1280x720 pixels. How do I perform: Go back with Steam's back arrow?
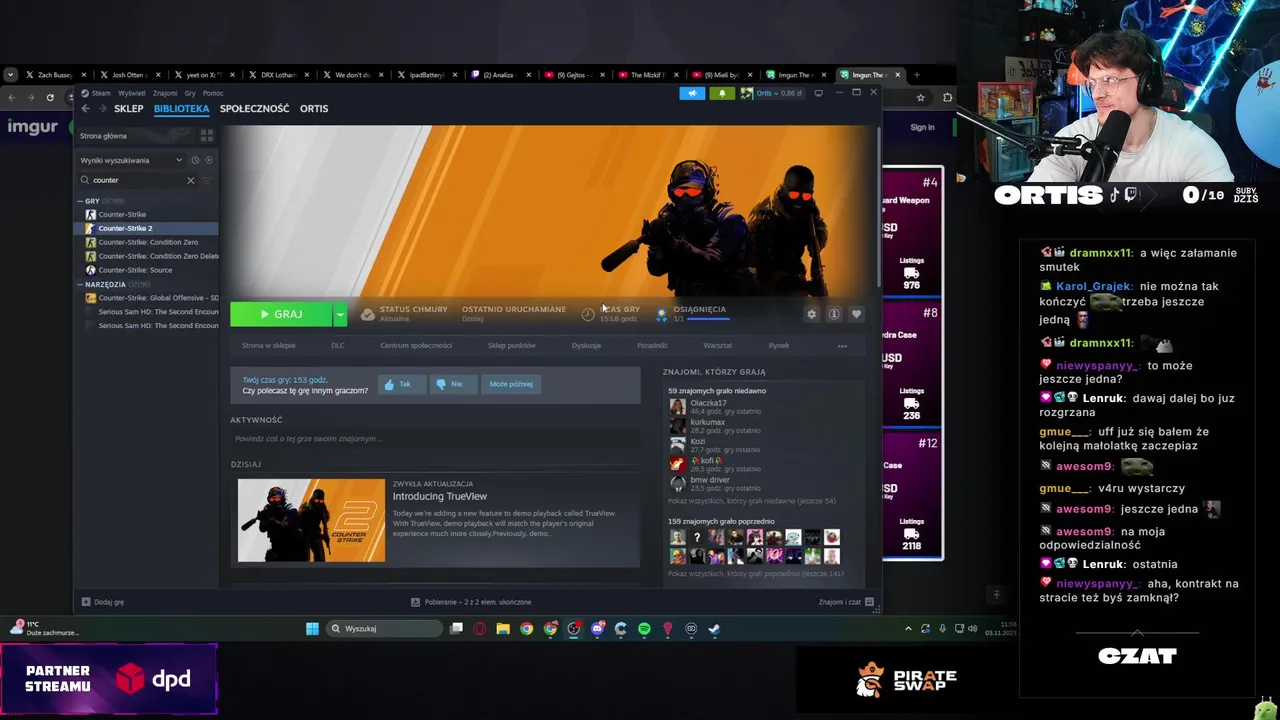coord(85,108)
